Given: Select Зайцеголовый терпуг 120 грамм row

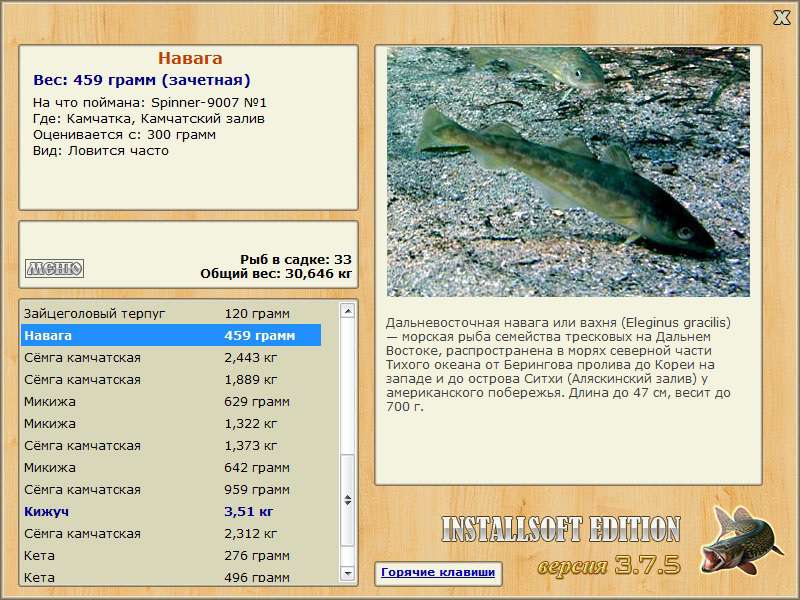Looking at the screenshot, I should 172,313.
